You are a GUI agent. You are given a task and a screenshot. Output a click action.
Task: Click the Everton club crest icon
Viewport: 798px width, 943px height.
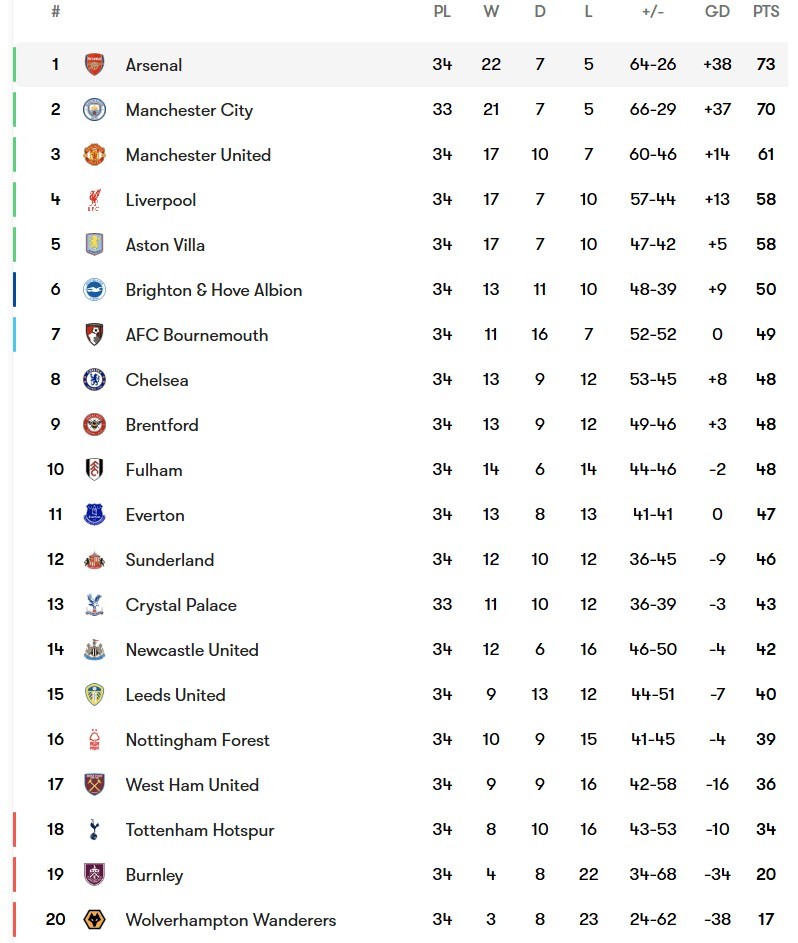(94, 515)
